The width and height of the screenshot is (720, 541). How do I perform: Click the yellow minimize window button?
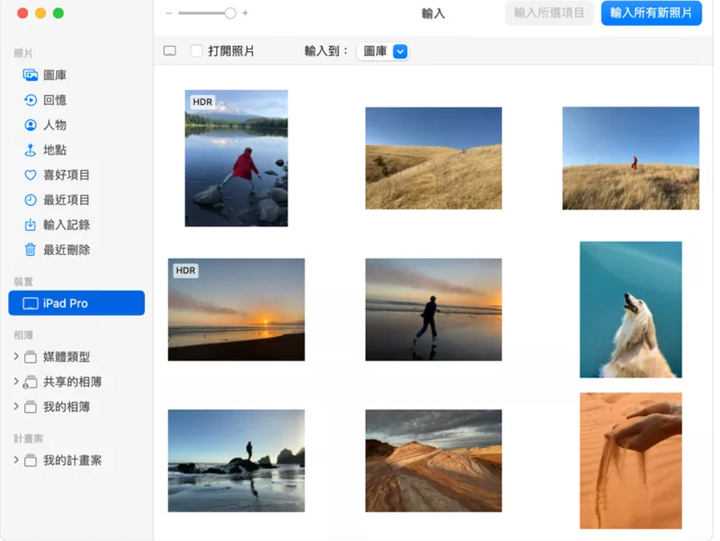[40, 13]
